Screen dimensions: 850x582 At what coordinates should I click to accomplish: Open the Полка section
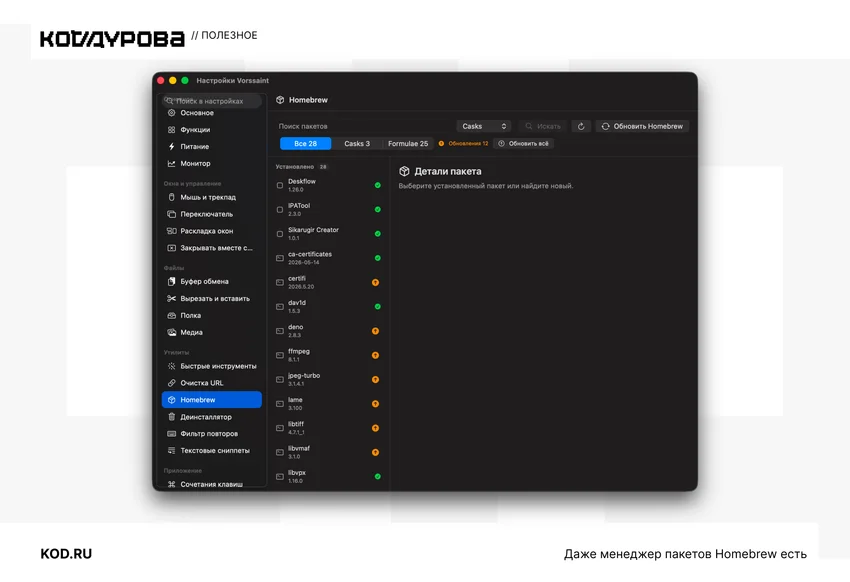tap(211, 315)
